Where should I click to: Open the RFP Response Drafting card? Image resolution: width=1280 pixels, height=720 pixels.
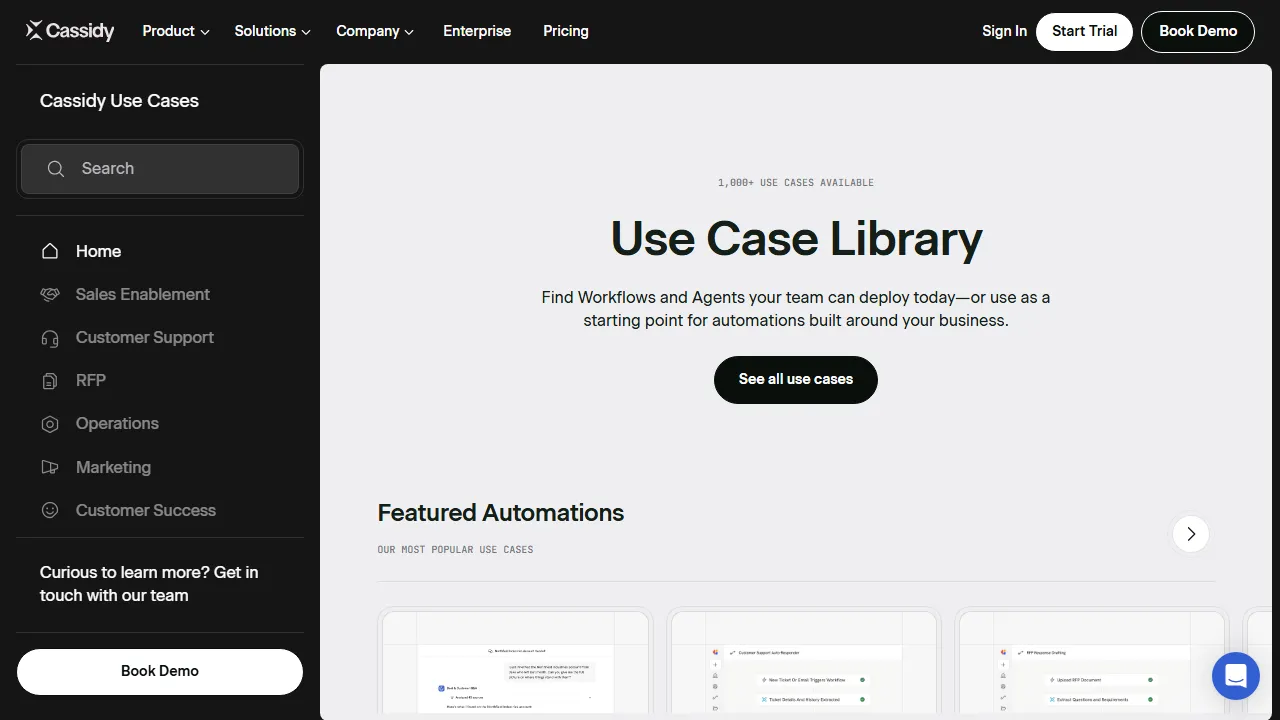tap(1092, 663)
